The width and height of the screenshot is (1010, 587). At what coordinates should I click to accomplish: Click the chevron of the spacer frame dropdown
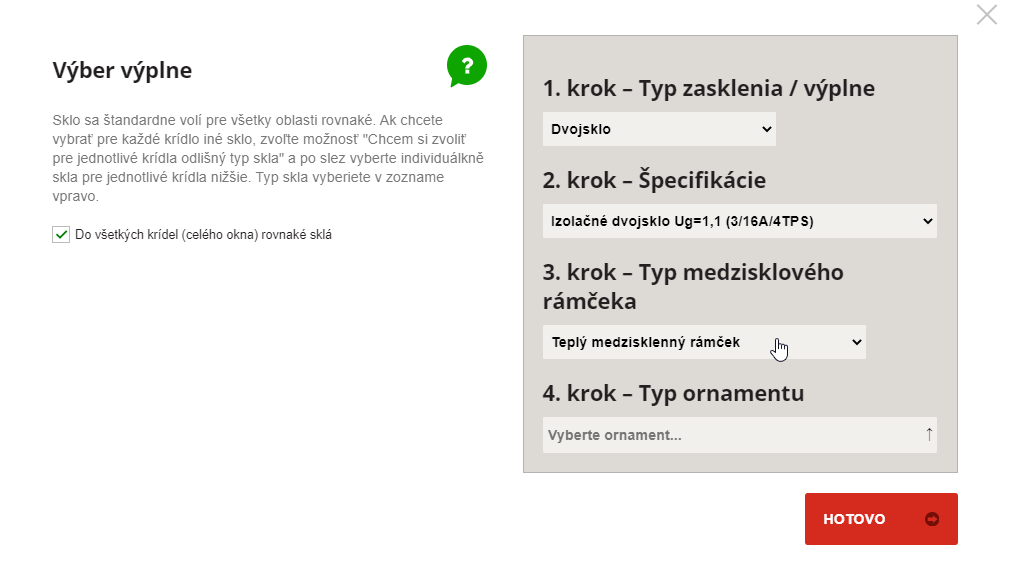point(856,342)
